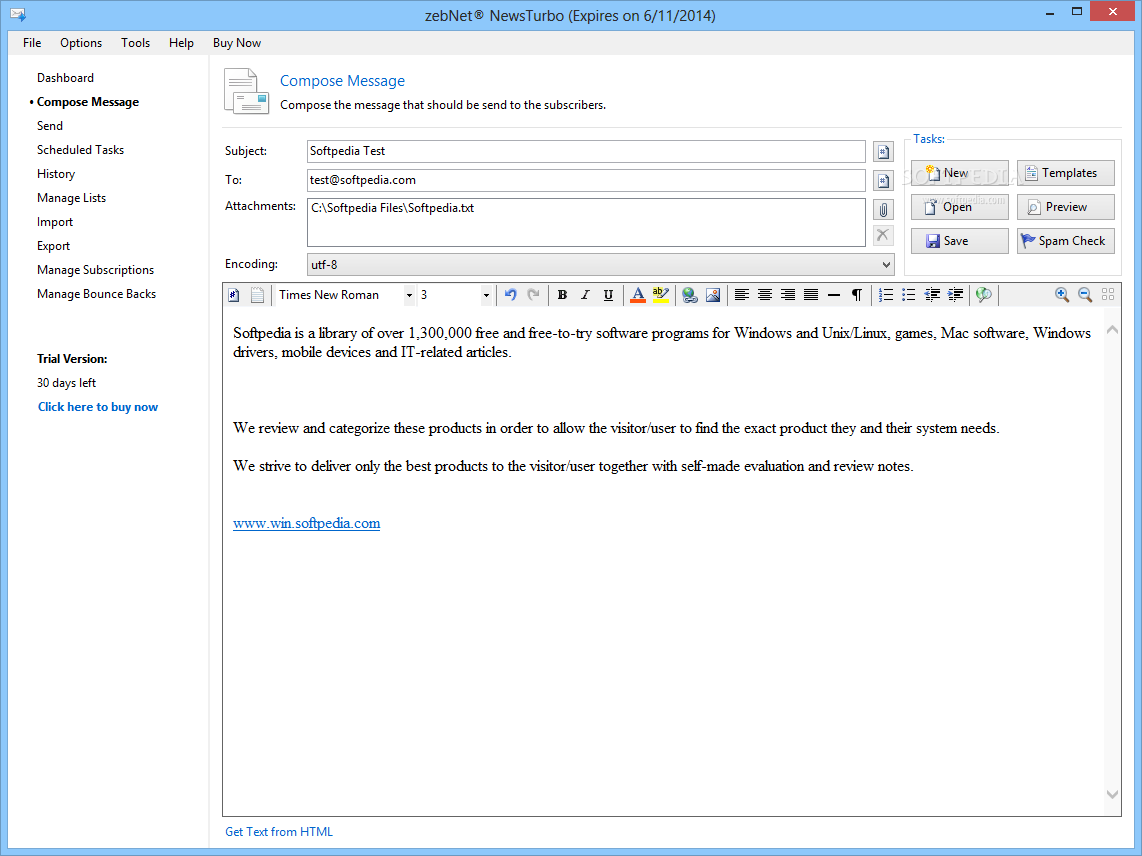Select Export in the sidebar

click(53, 246)
